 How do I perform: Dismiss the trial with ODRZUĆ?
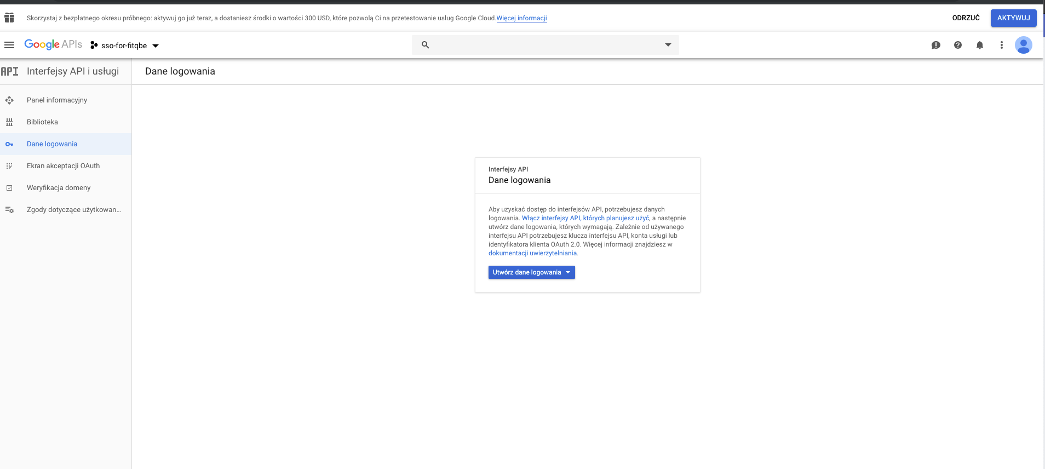(x=966, y=18)
